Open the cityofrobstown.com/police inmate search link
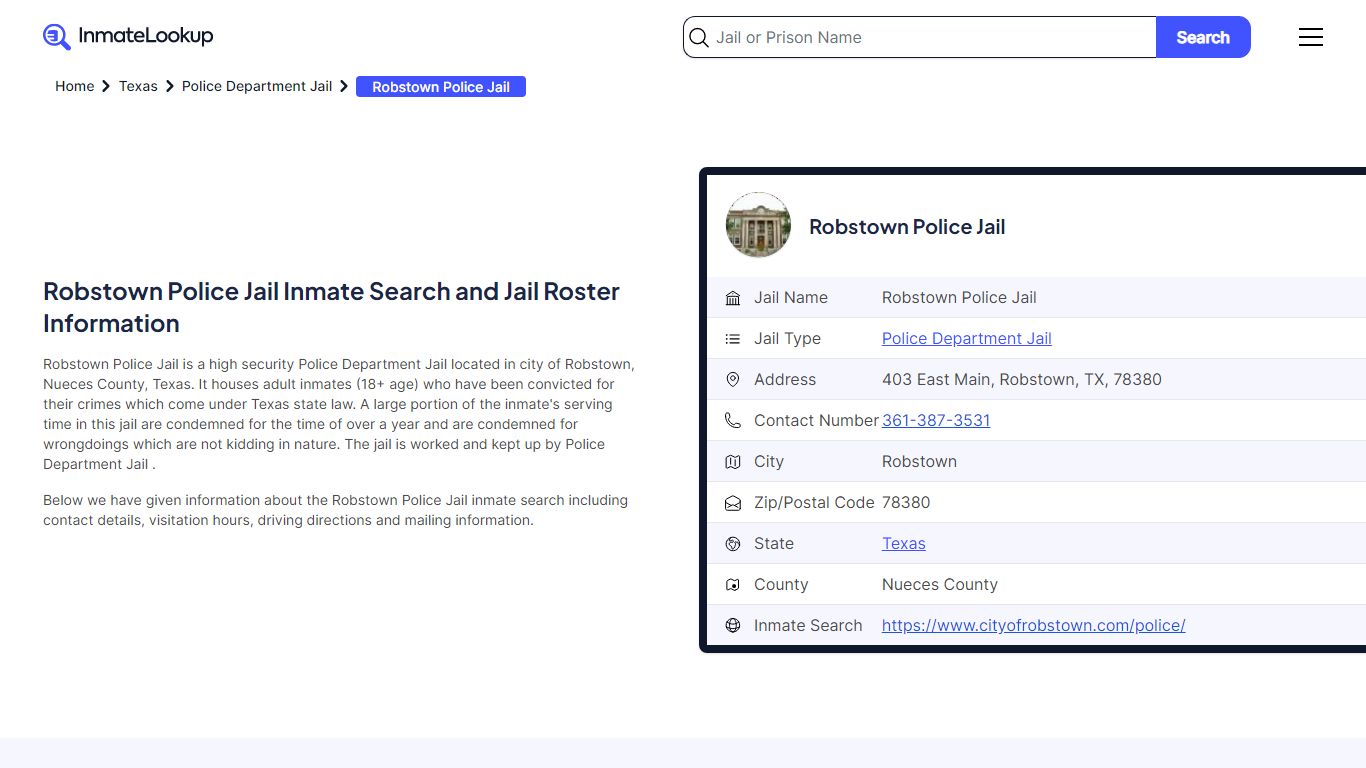This screenshot has width=1366, height=768. (x=1033, y=625)
